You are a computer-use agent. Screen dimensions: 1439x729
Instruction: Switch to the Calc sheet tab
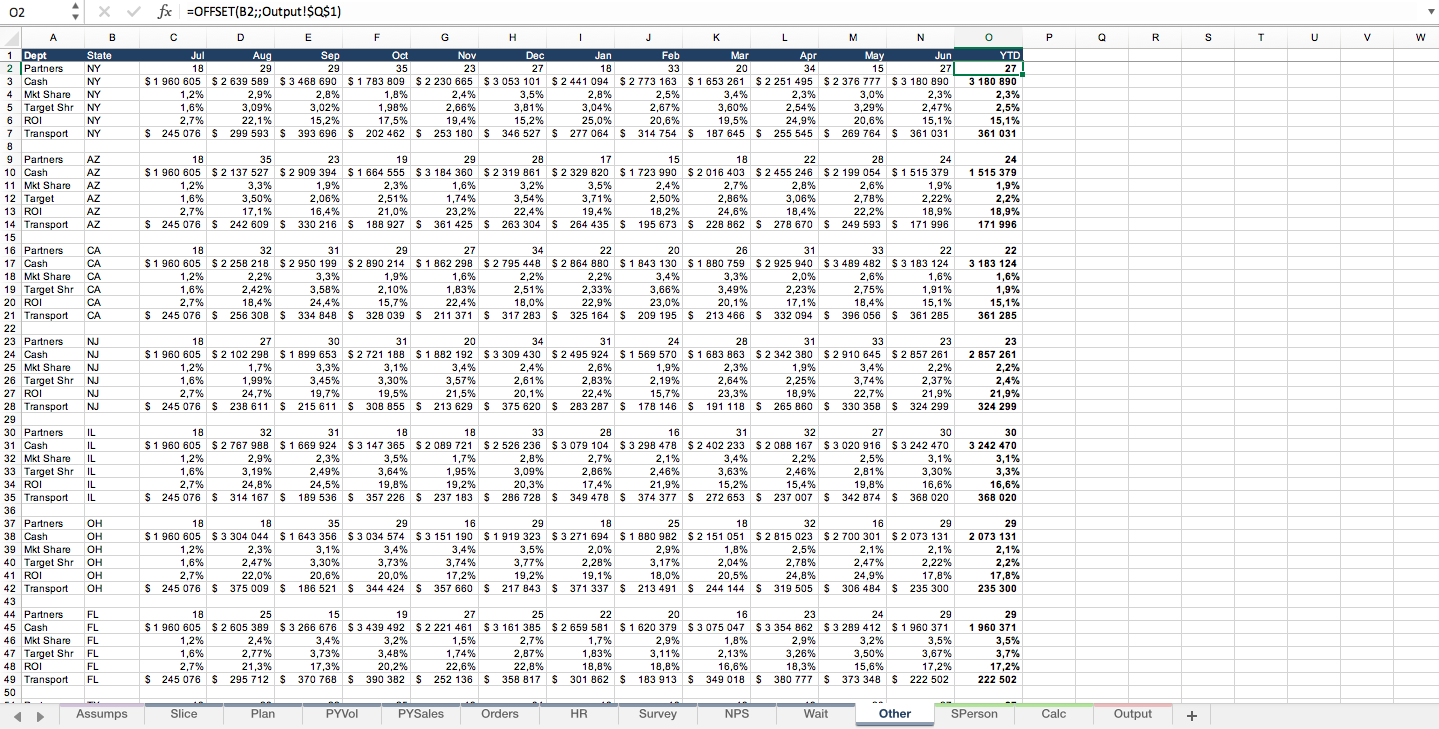(1053, 714)
